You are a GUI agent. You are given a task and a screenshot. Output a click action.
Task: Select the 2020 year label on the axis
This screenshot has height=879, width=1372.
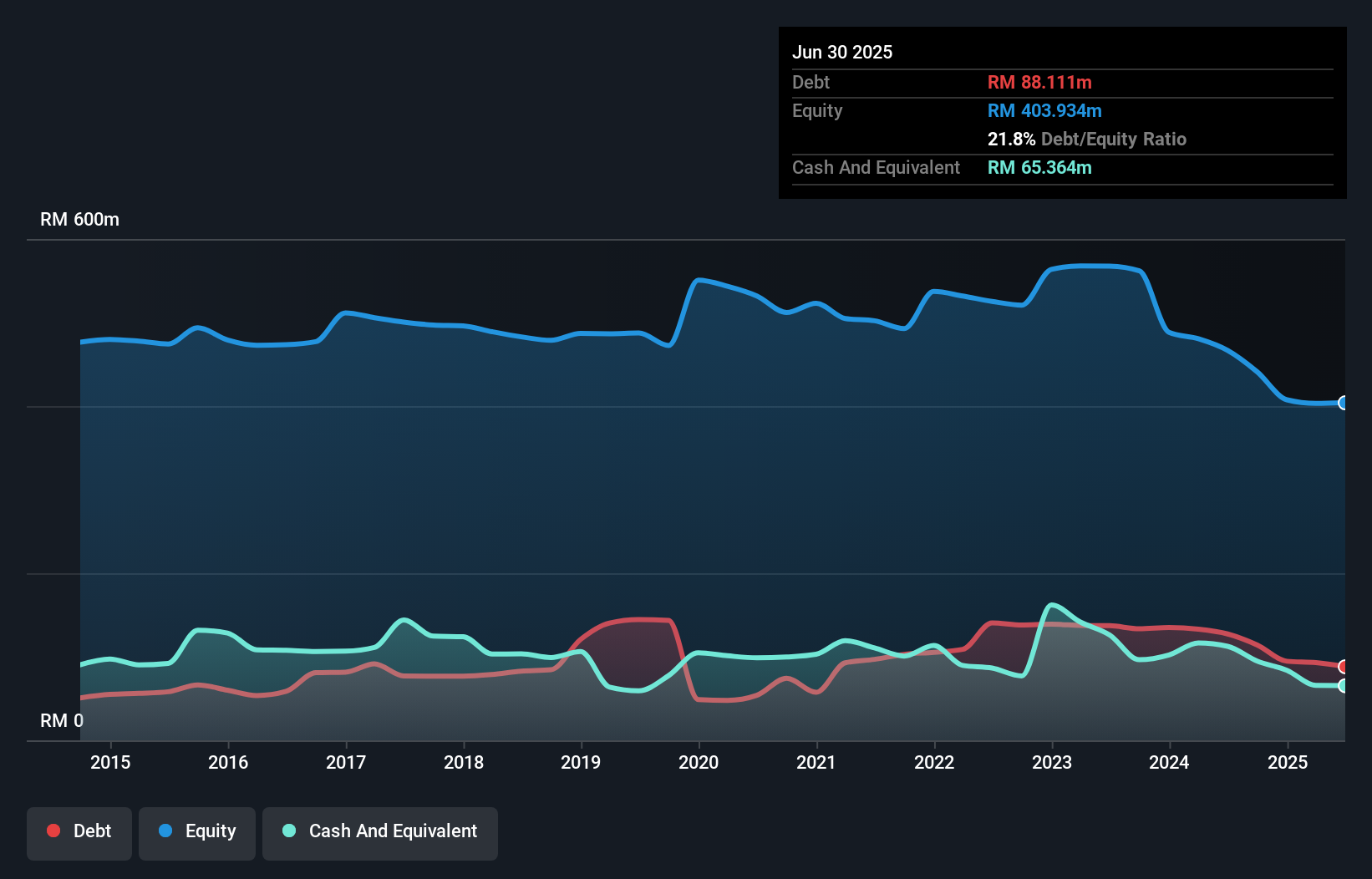click(700, 762)
